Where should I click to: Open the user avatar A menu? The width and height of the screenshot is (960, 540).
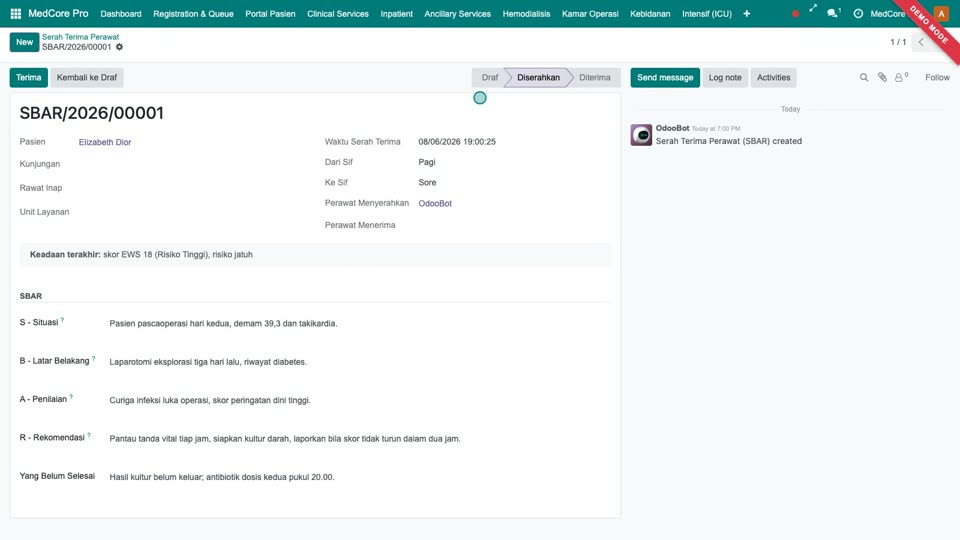pos(941,13)
